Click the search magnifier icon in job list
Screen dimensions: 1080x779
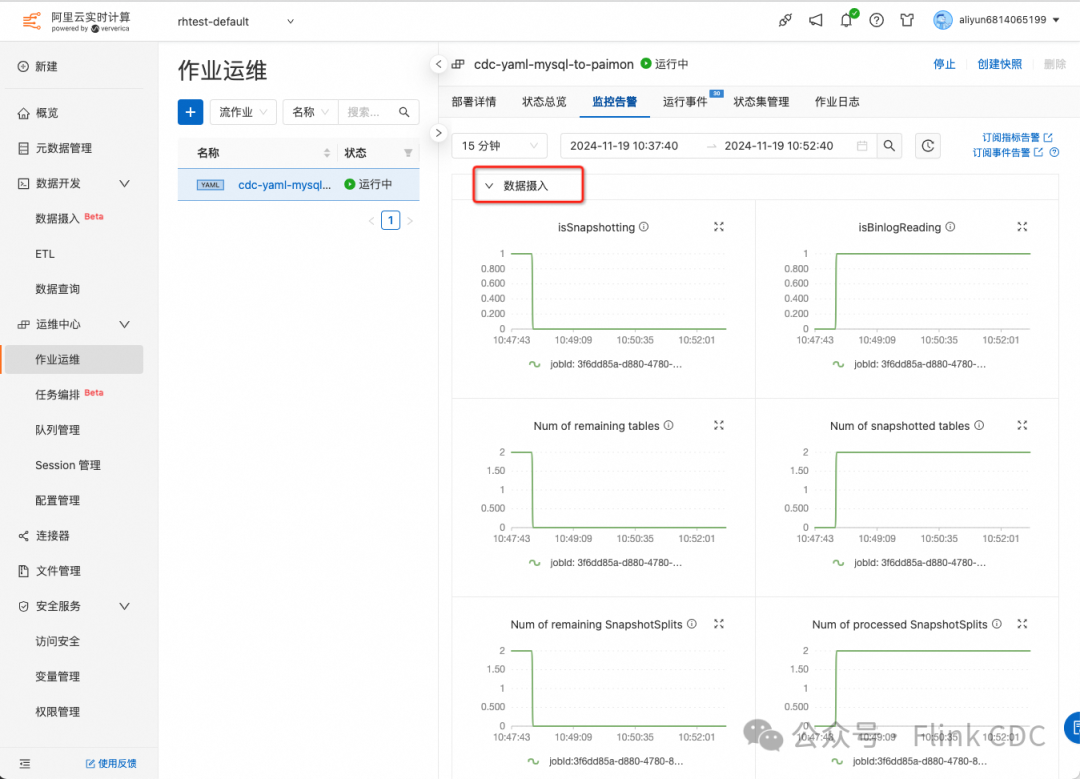click(x=404, y=112)
